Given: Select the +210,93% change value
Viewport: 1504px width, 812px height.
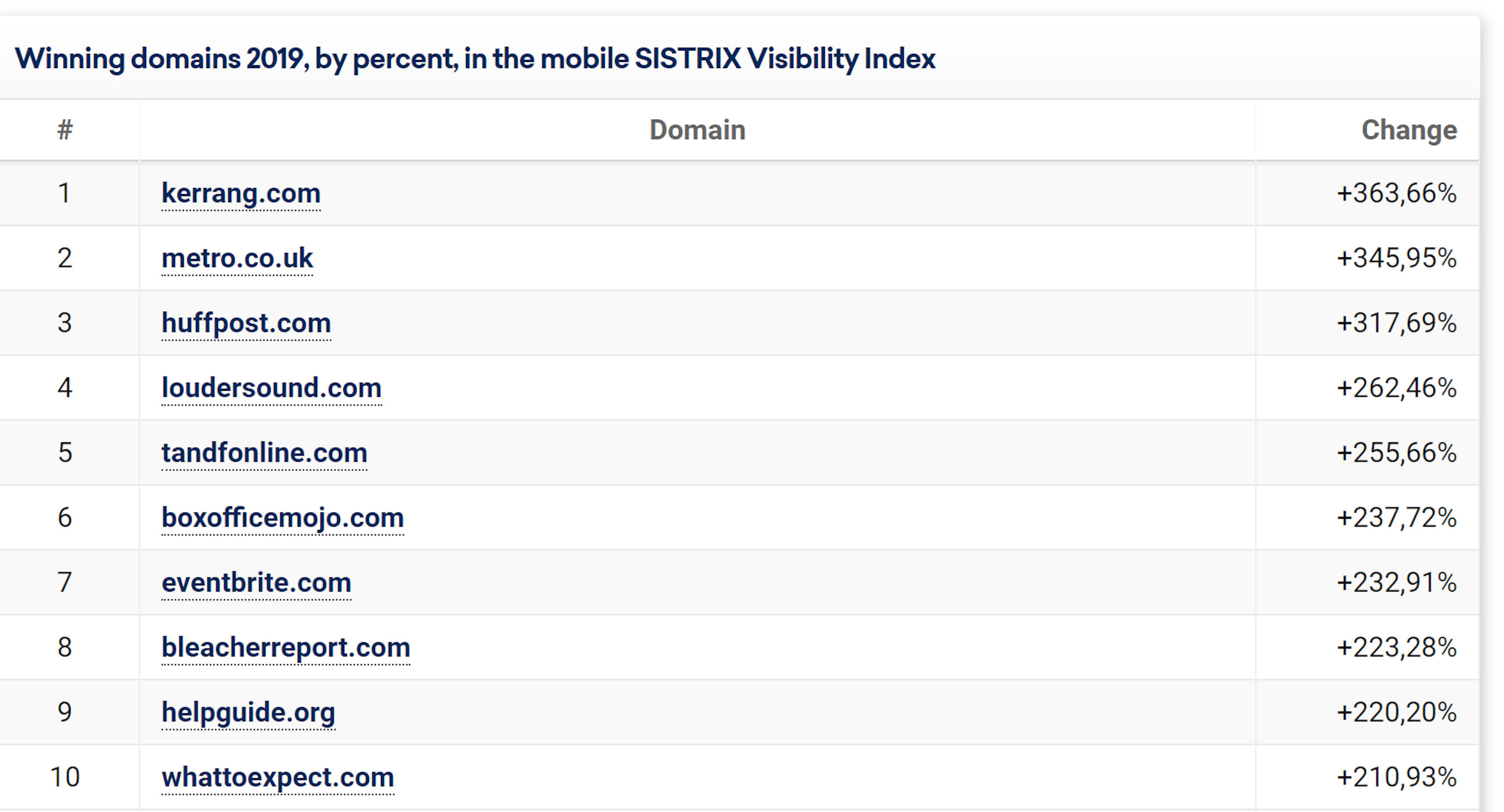Looking at the screenshot, I should point(1397,777).
